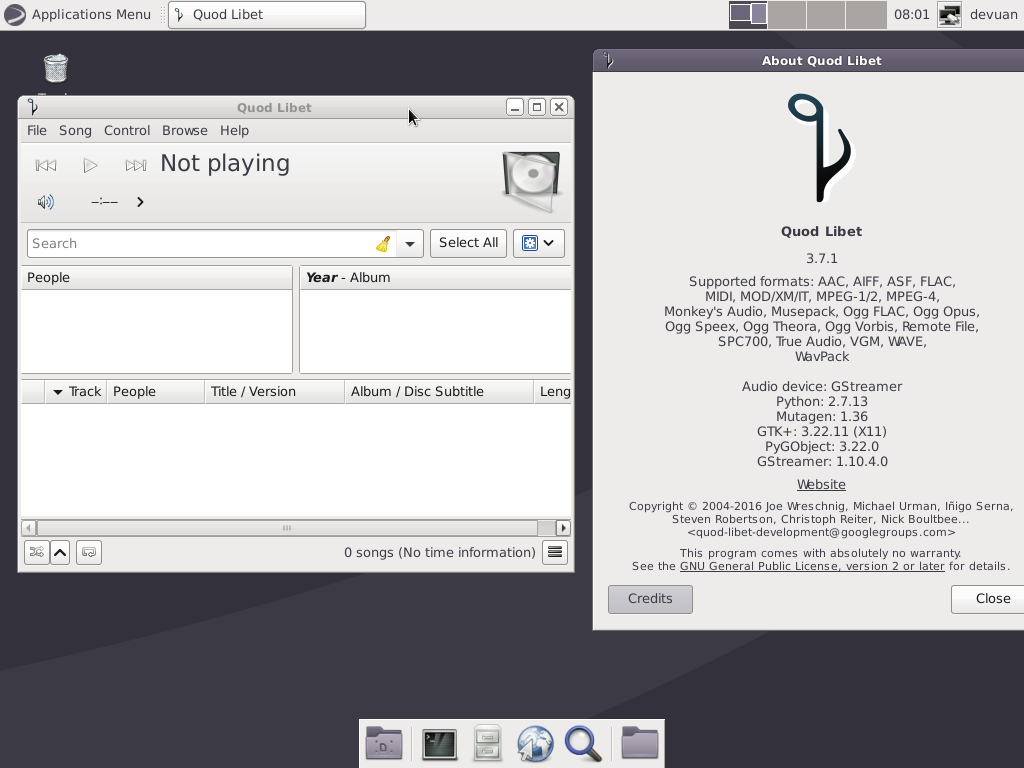Image resolution: width=1024 pixels, height=768 pixels.
Task: Launch the web browser globe dock icon
Action: (x=535, y=743)
